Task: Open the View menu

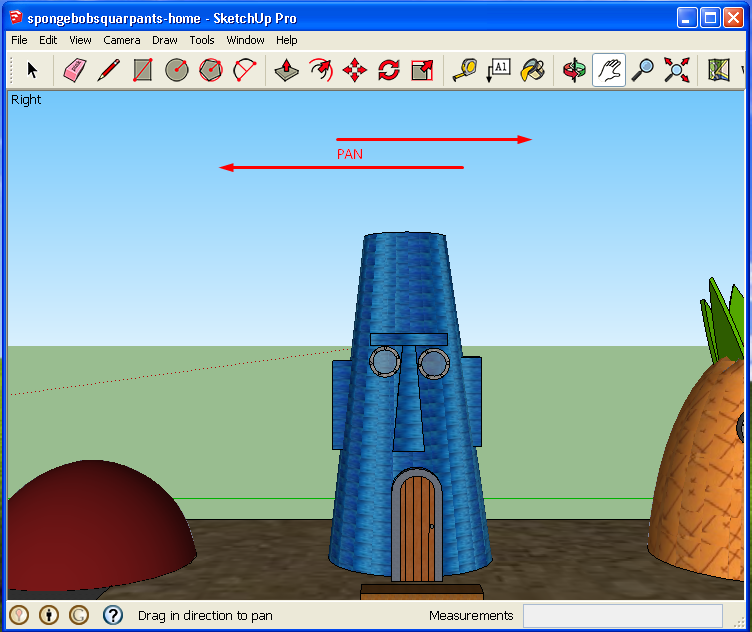Action: click(80, 40)
